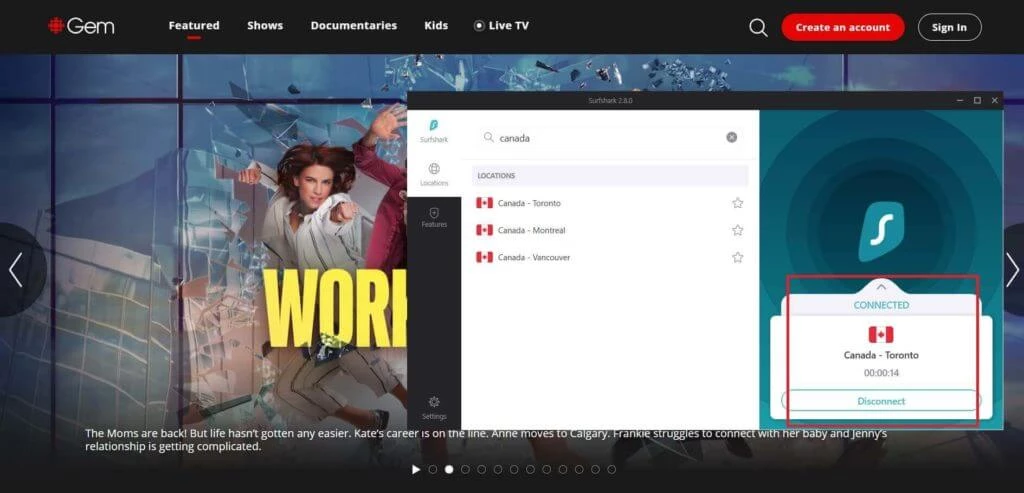Open Live TV on Gem
This screenshot has width=1024, height=493.
pyautogui.click(x=501, y=26)
